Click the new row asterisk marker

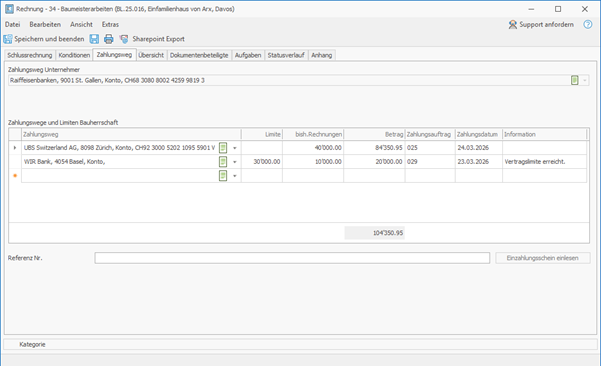(x=15, y=176)
